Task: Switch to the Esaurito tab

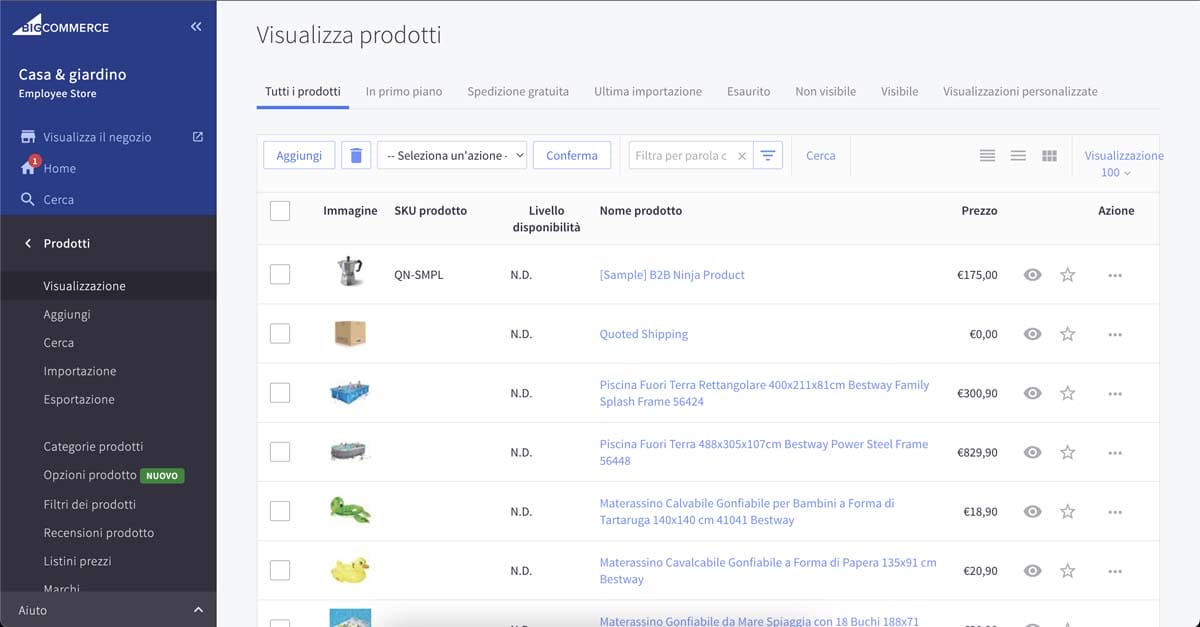Action: click(748, 91)
